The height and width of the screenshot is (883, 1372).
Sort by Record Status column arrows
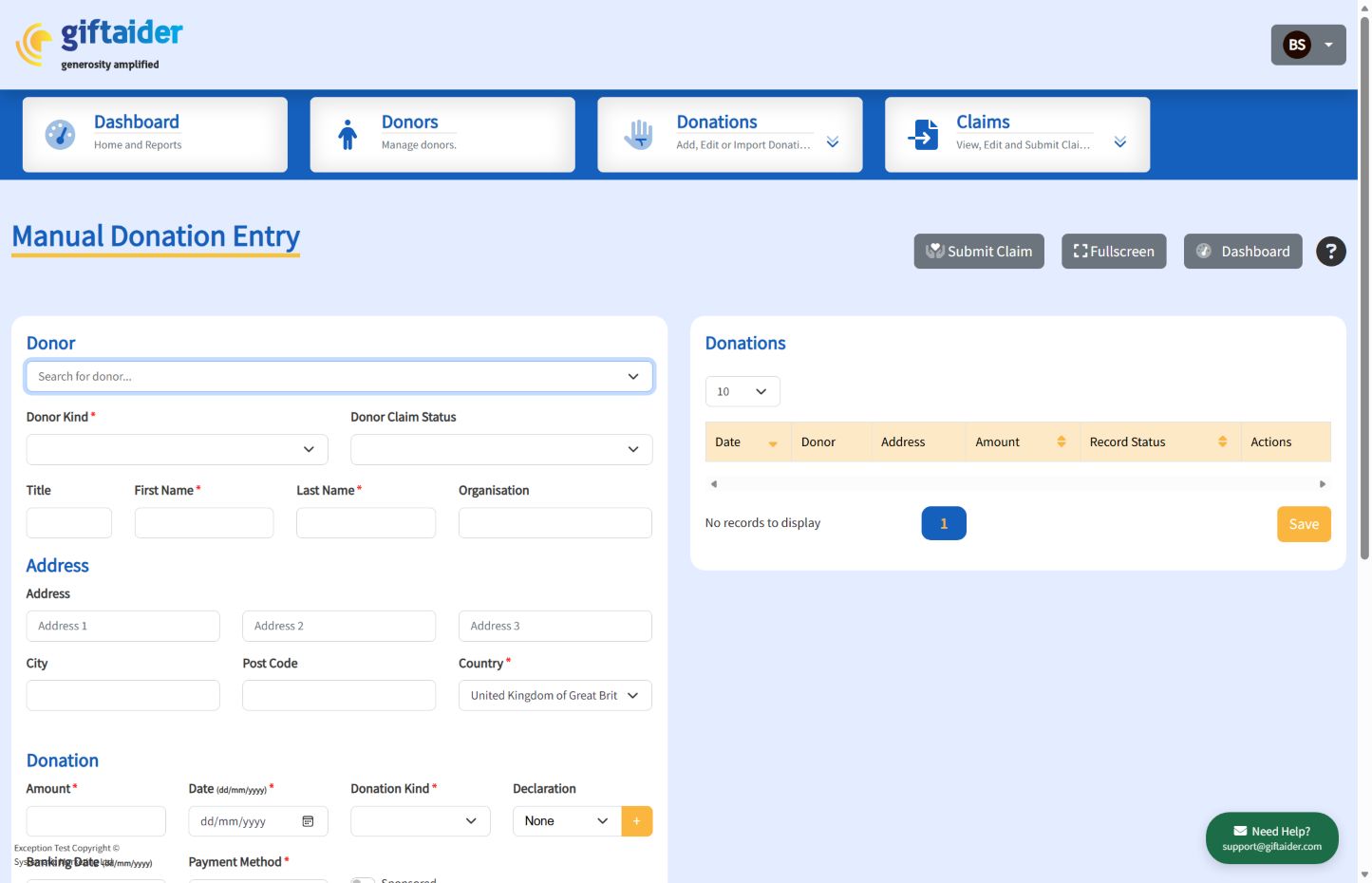pyautogui.click(x=1222, y=441)
